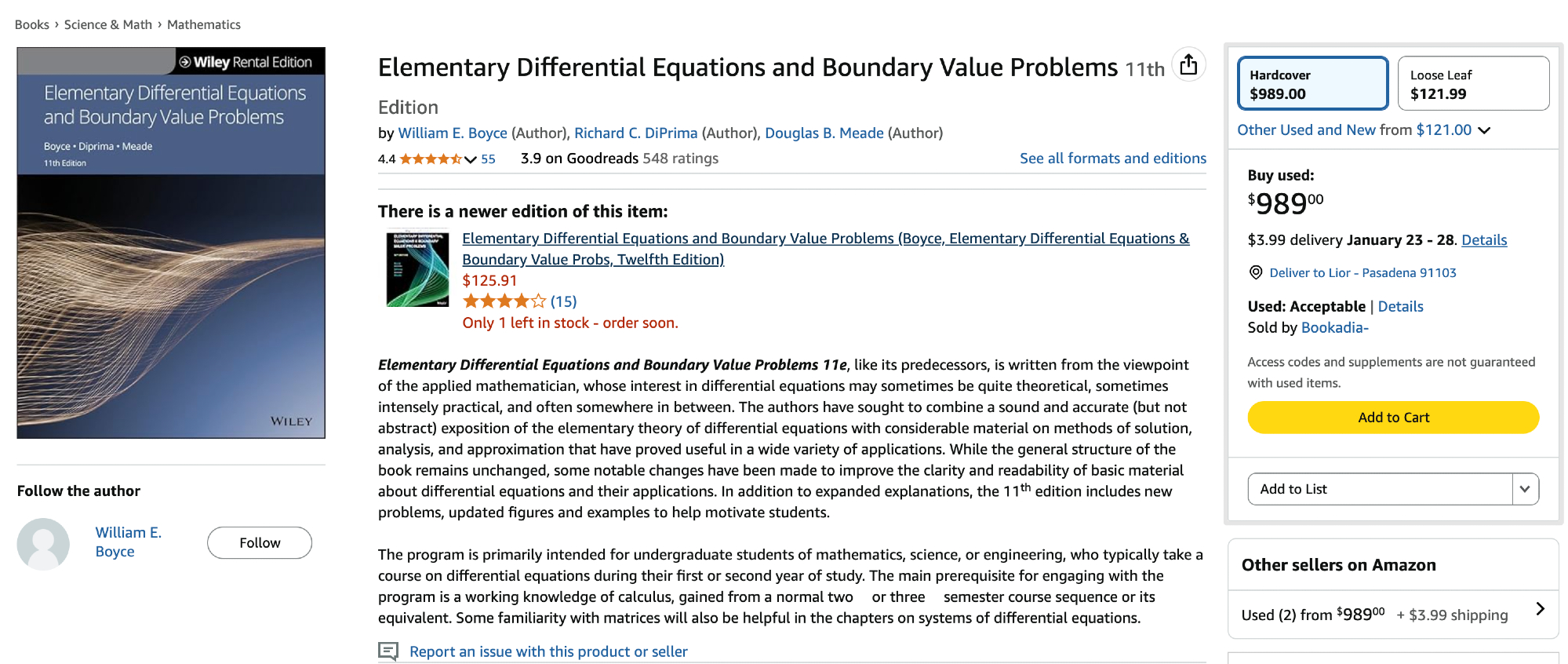This screenshot has width=1568, height=664.
Task: Expand Other sellers on Amazon arrow
Action: pos(1540,609)
